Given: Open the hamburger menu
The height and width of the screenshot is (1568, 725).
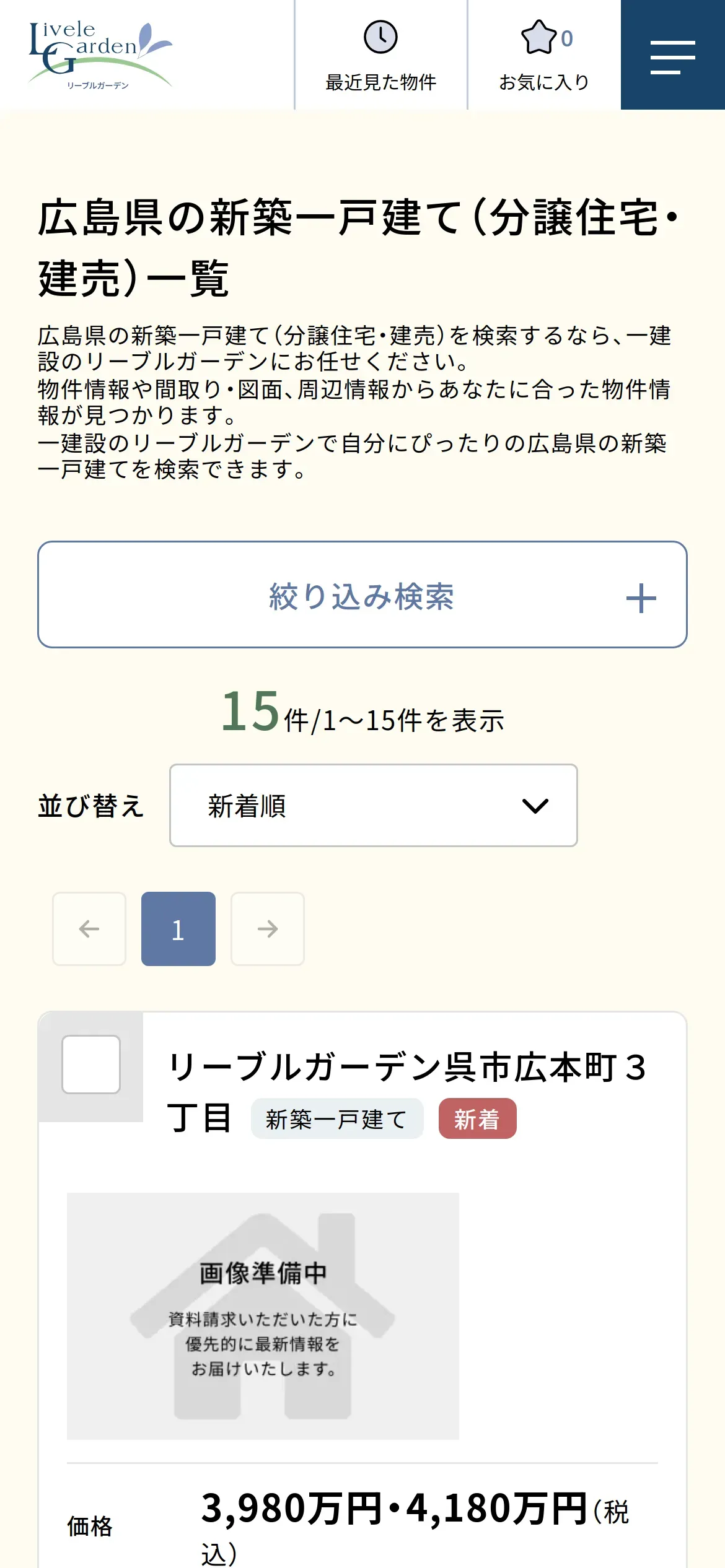Looking at the screenshot, I should [x=673, y=57].
